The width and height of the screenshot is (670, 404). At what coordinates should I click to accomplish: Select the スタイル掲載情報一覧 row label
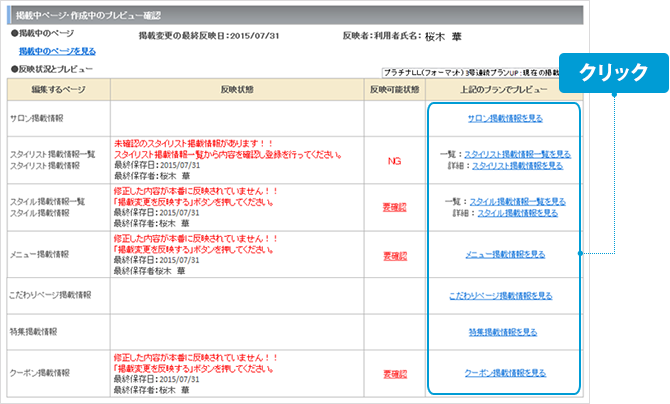click(47, 201)
